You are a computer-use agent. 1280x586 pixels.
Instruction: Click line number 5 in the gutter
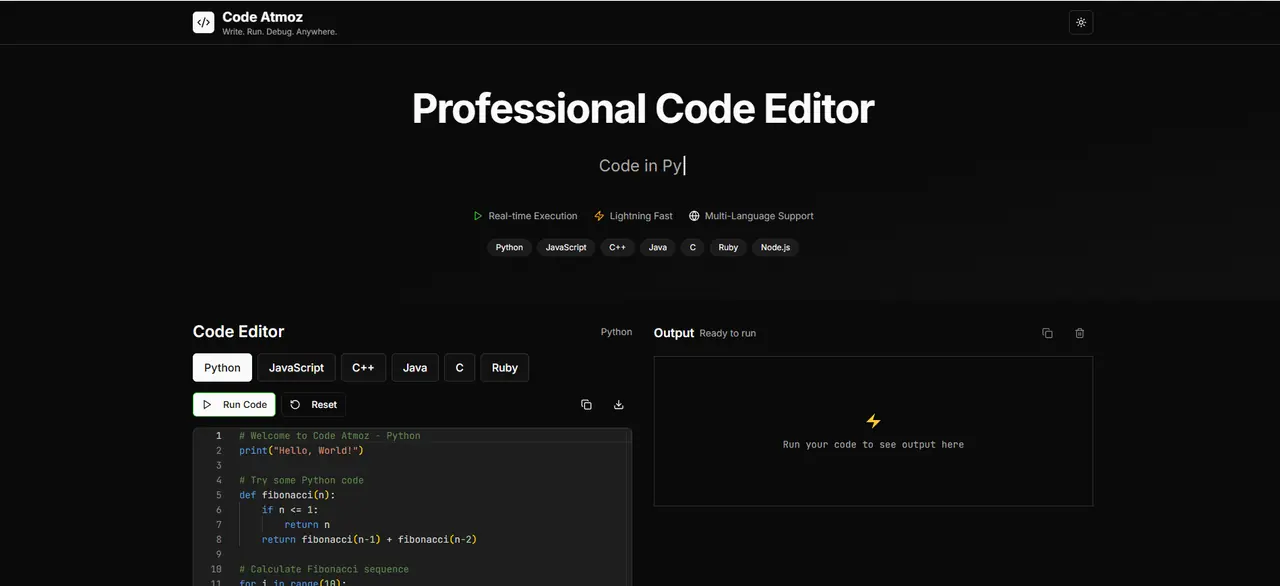point(219,495)
